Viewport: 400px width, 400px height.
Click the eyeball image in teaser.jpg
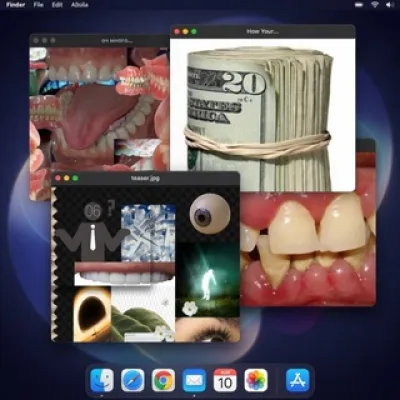coord(210,214)
